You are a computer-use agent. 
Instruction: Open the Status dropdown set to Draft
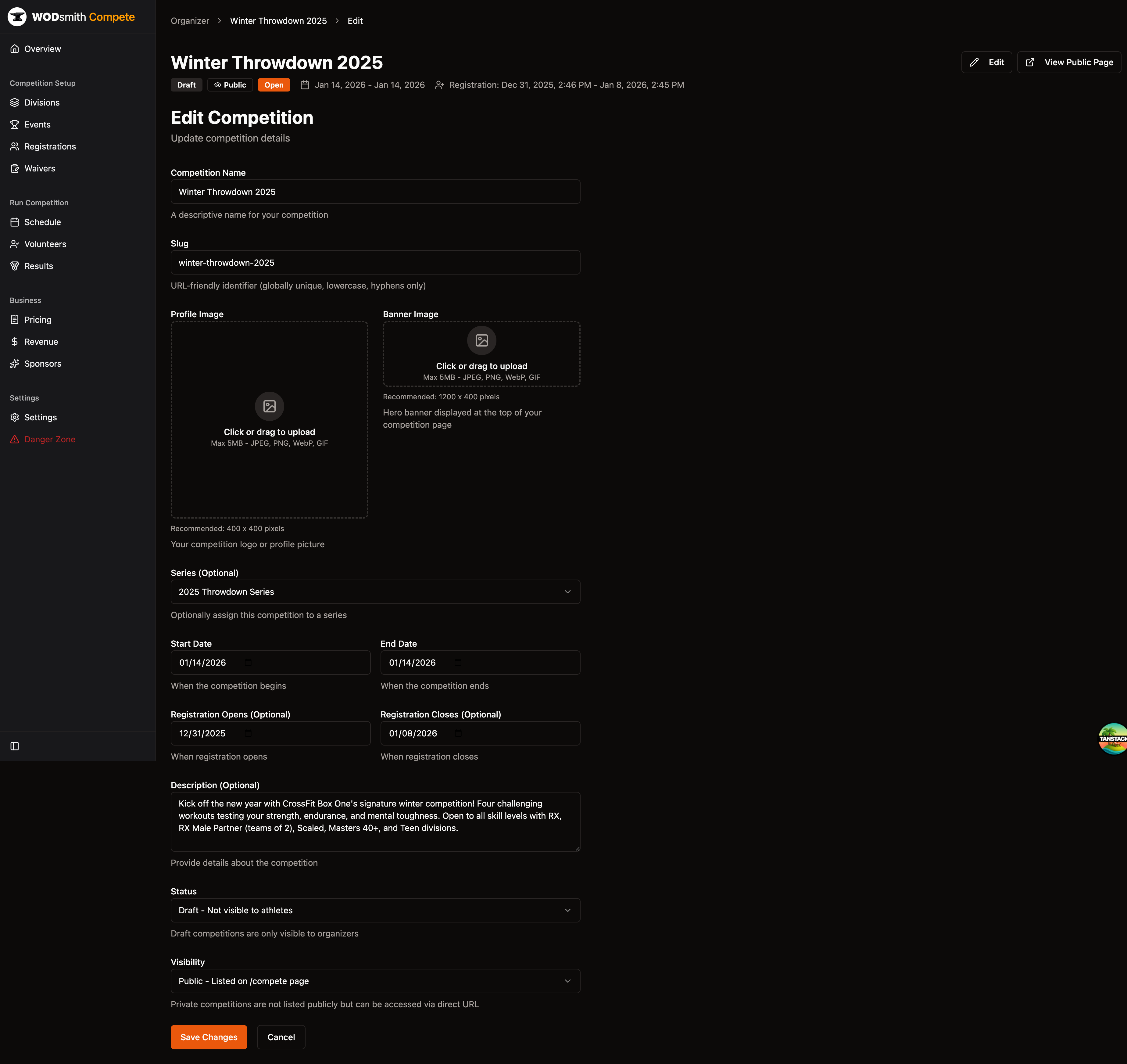click(375, 910)
